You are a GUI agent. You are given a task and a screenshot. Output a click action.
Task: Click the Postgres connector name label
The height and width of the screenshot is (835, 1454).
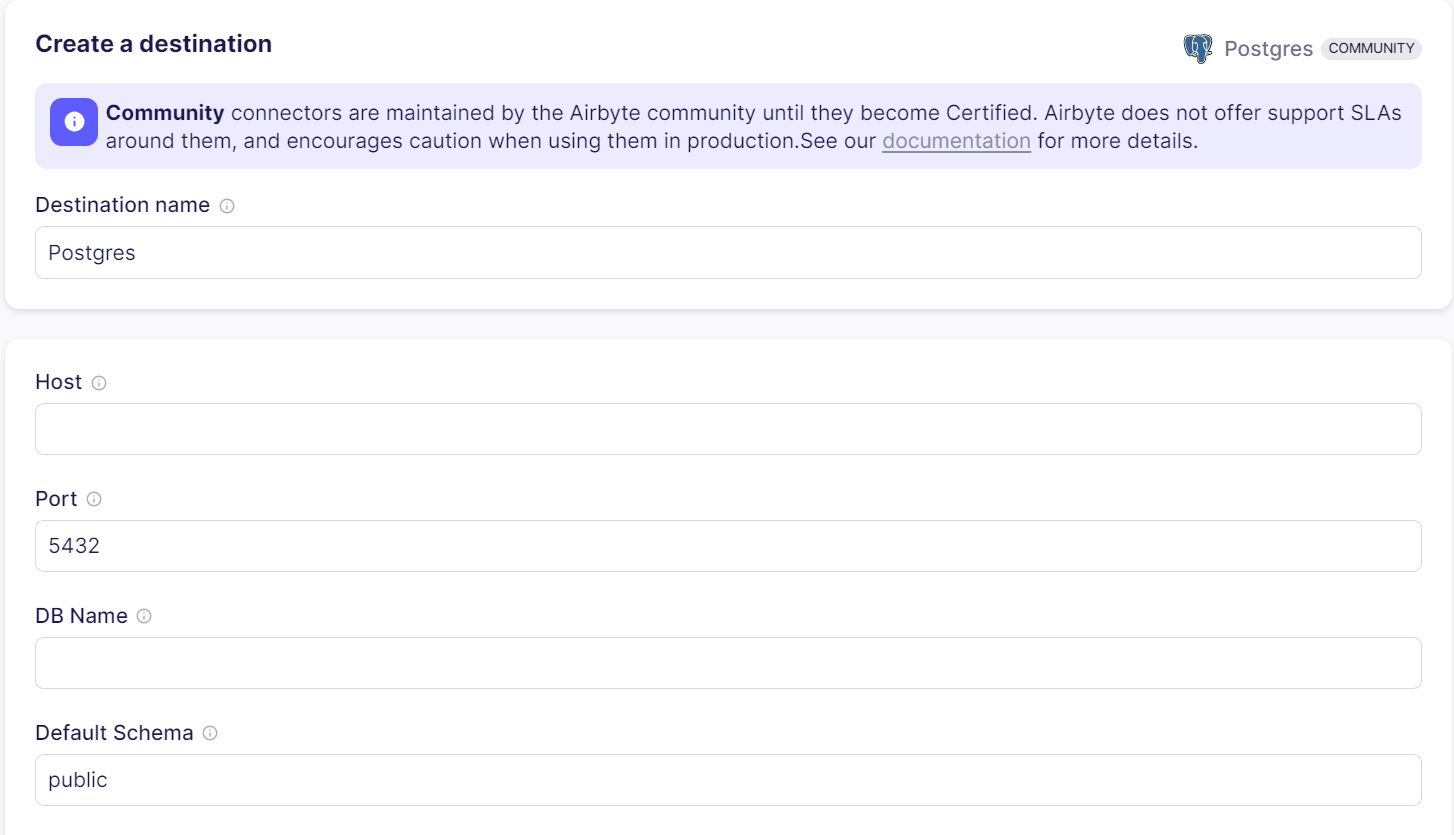[x=1268, y=49]
